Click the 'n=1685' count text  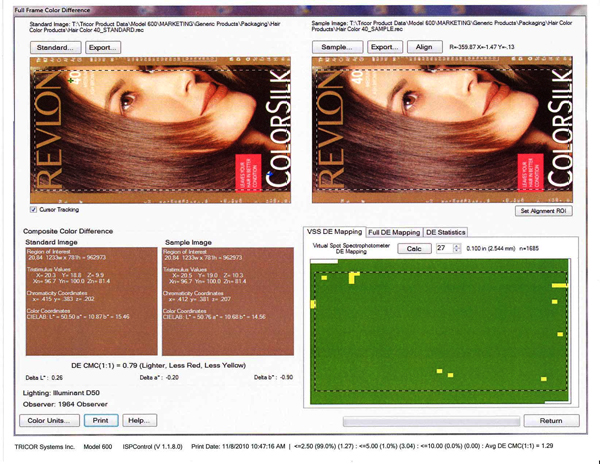coord(529,249)
